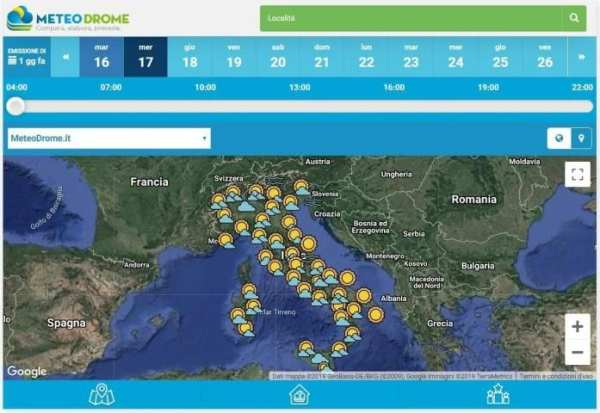The width and height of the screenshot is (600, 413).
Task: Select day mer 24
Action: [456, 57]
